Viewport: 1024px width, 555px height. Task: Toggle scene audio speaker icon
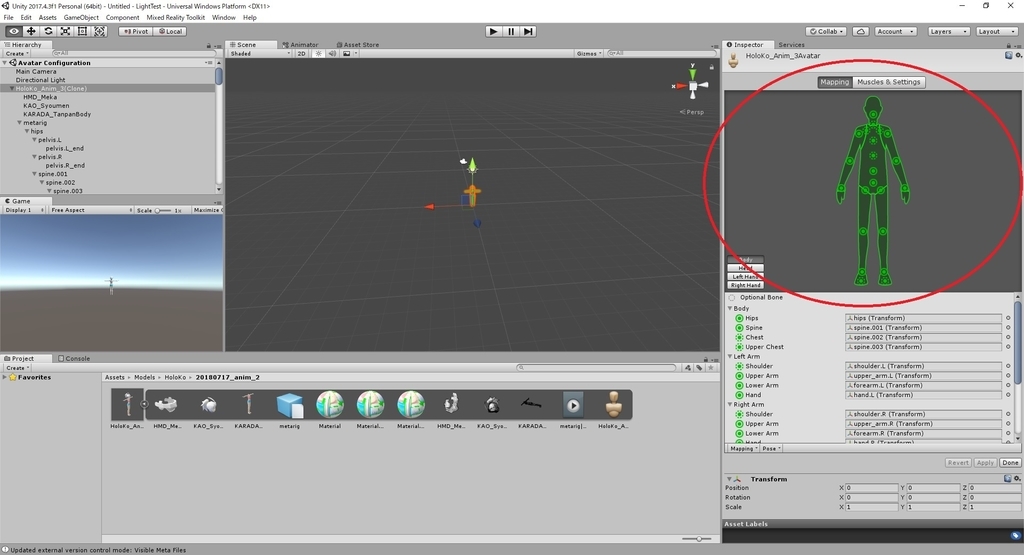[x=332, y=54]
